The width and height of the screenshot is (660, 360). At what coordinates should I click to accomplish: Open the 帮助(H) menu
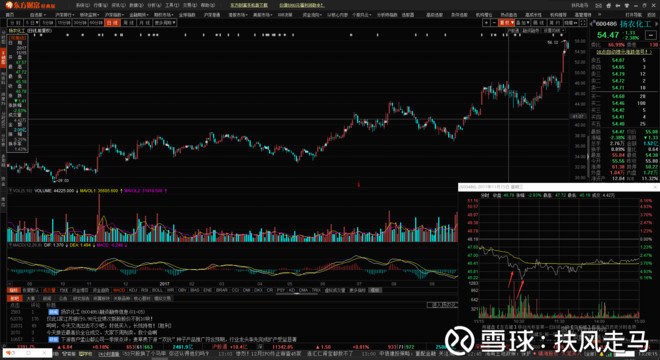click(208, 5)
